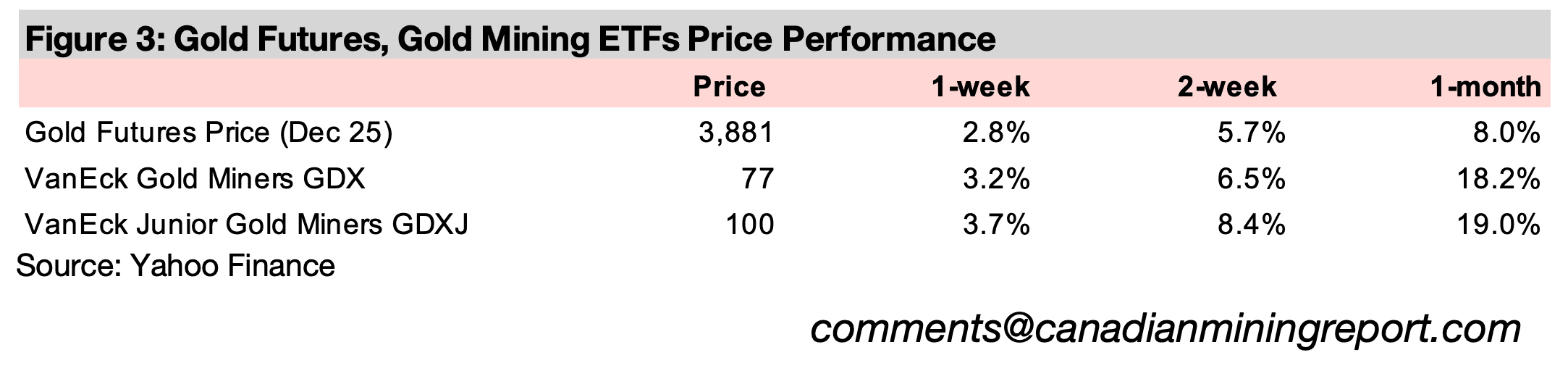Select the 1-week column header

coord(980,87)
